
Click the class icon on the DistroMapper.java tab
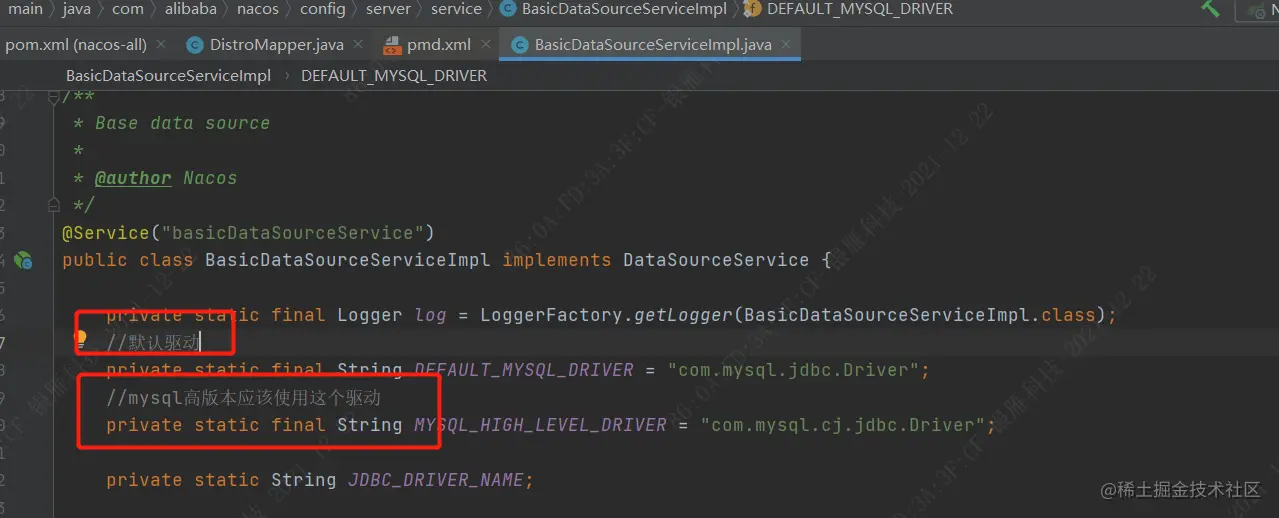coord(194,45)
